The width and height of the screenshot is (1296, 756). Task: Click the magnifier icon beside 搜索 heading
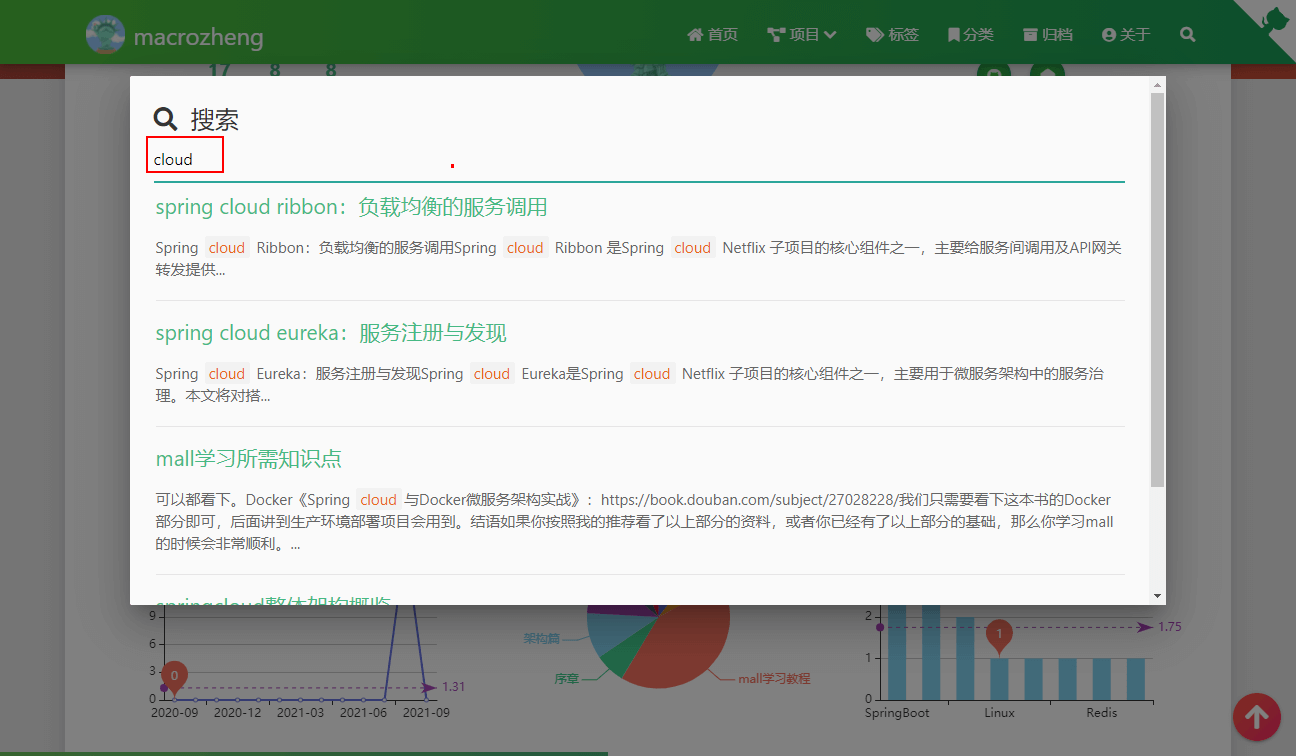166,120
